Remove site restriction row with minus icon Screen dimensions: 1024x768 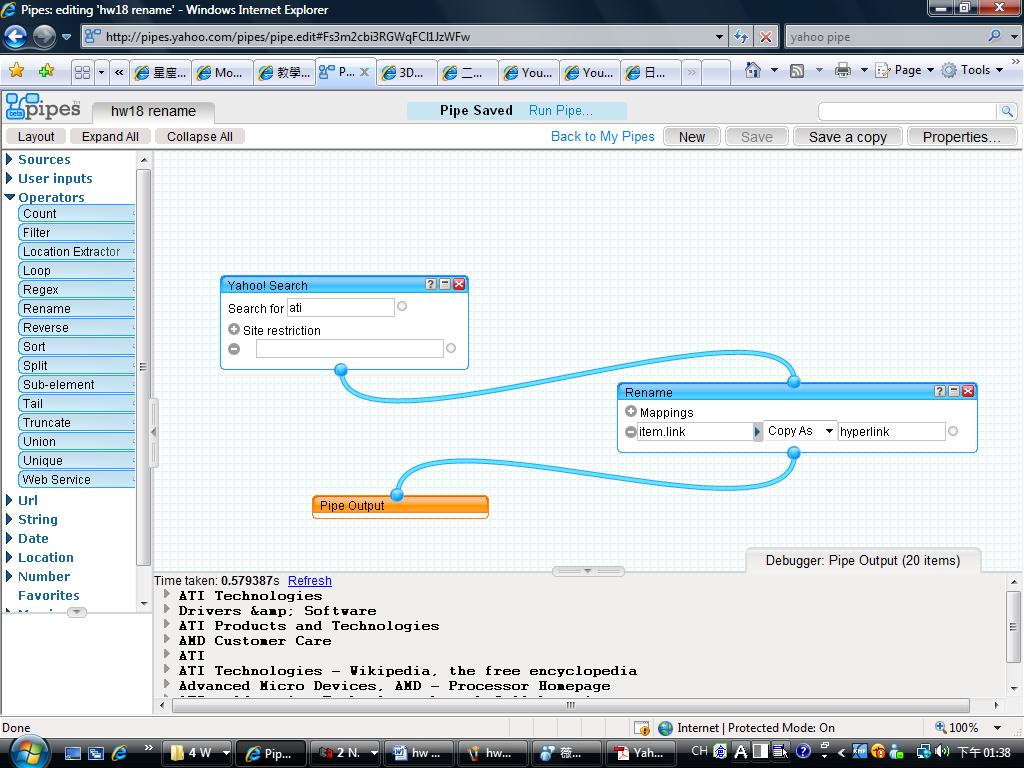tap(234, 349)
